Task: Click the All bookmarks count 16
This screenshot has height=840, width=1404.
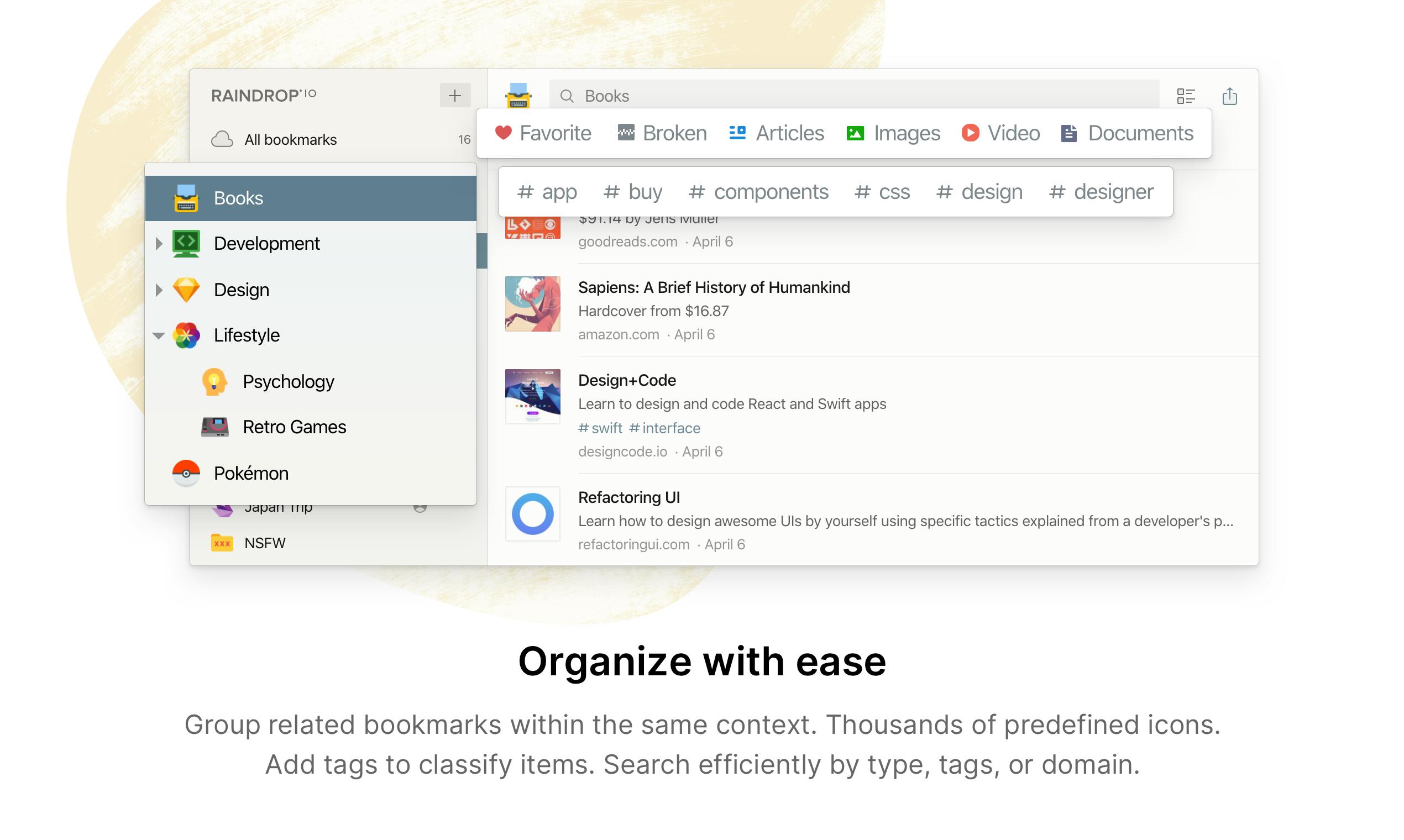Action: coord(464,140)
